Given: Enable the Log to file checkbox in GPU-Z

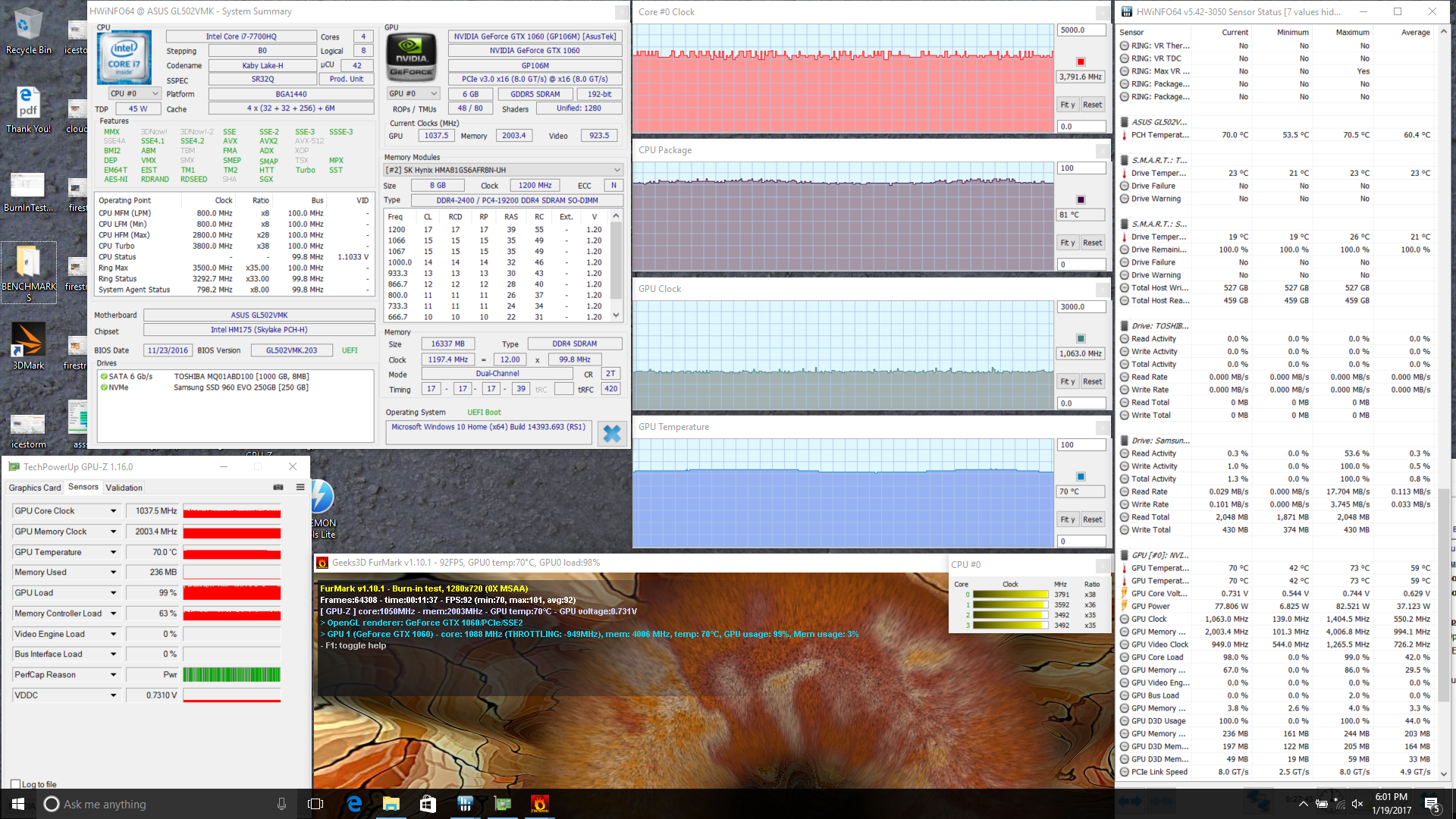Looking at the screenshot, I should tap(15, 784).
